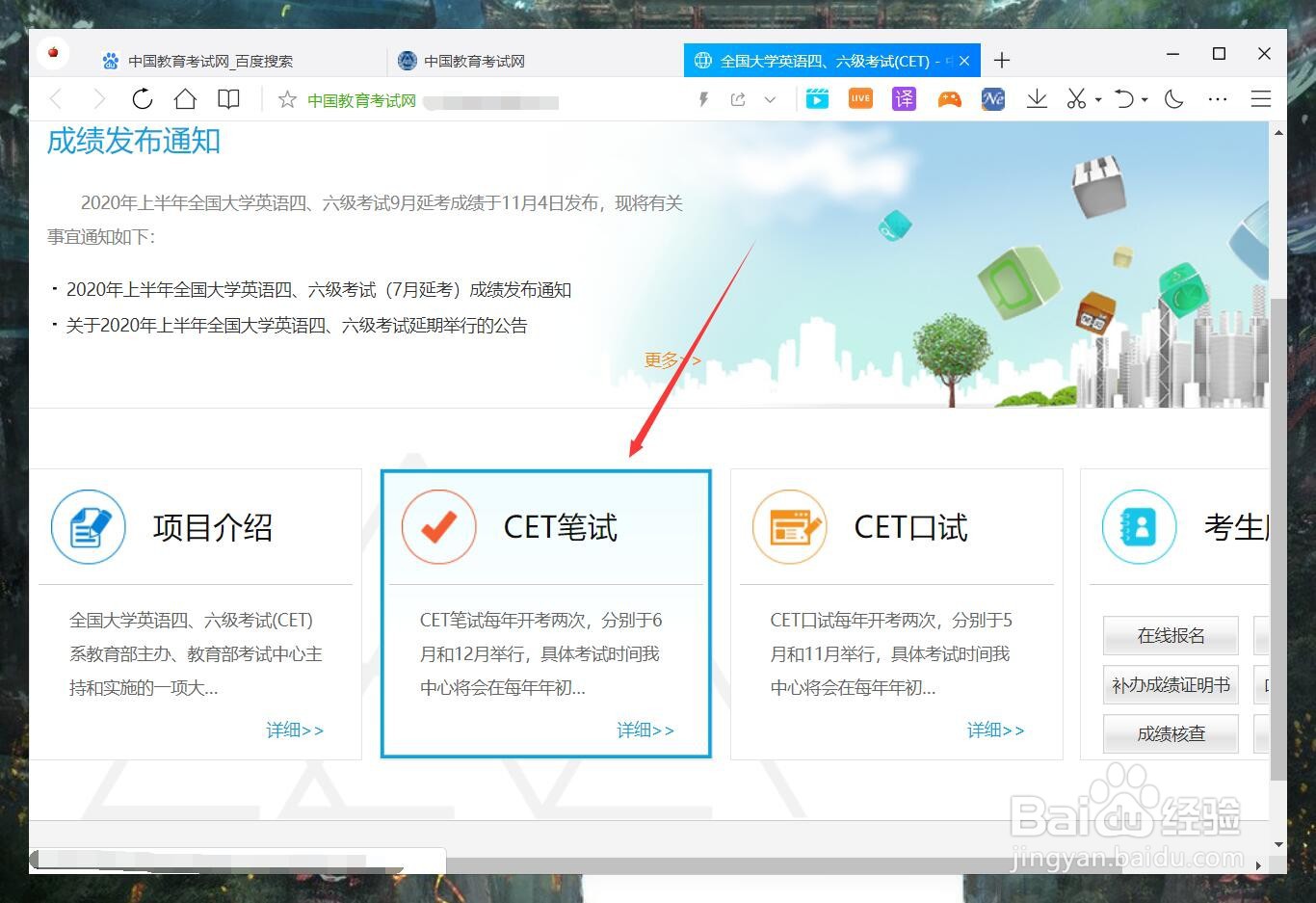Enable reload by clicking refresh icon
1316x903 pixels.
(x=143, y=98)
